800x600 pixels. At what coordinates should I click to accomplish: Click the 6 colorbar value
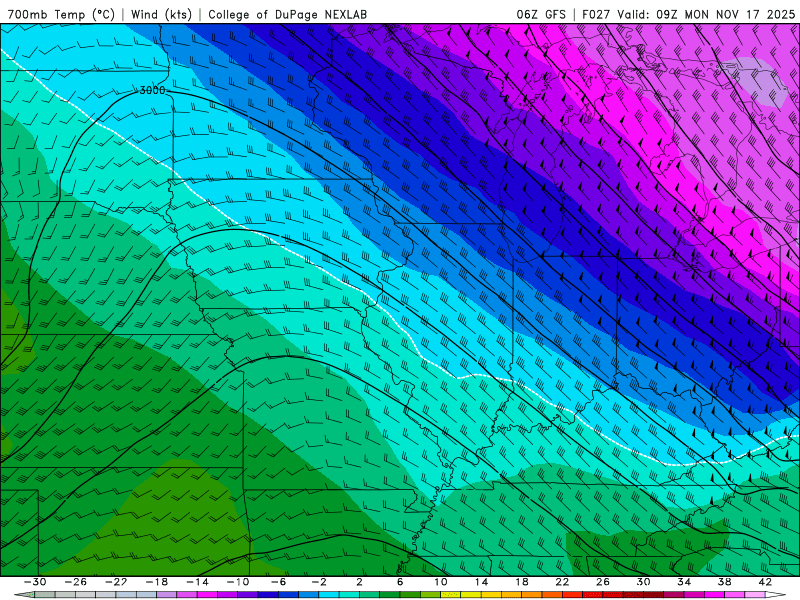(x=400, y=582)
